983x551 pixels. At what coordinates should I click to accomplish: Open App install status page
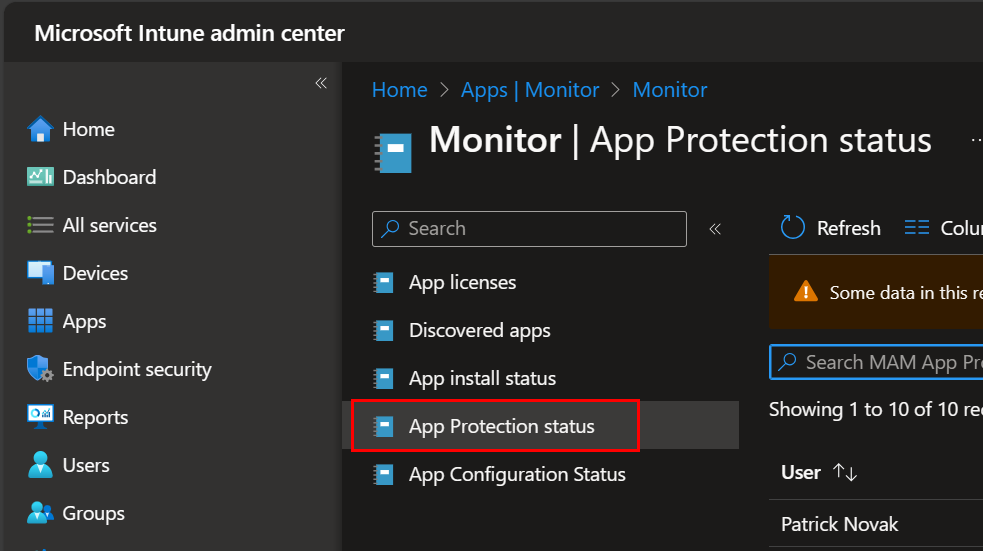482,379
